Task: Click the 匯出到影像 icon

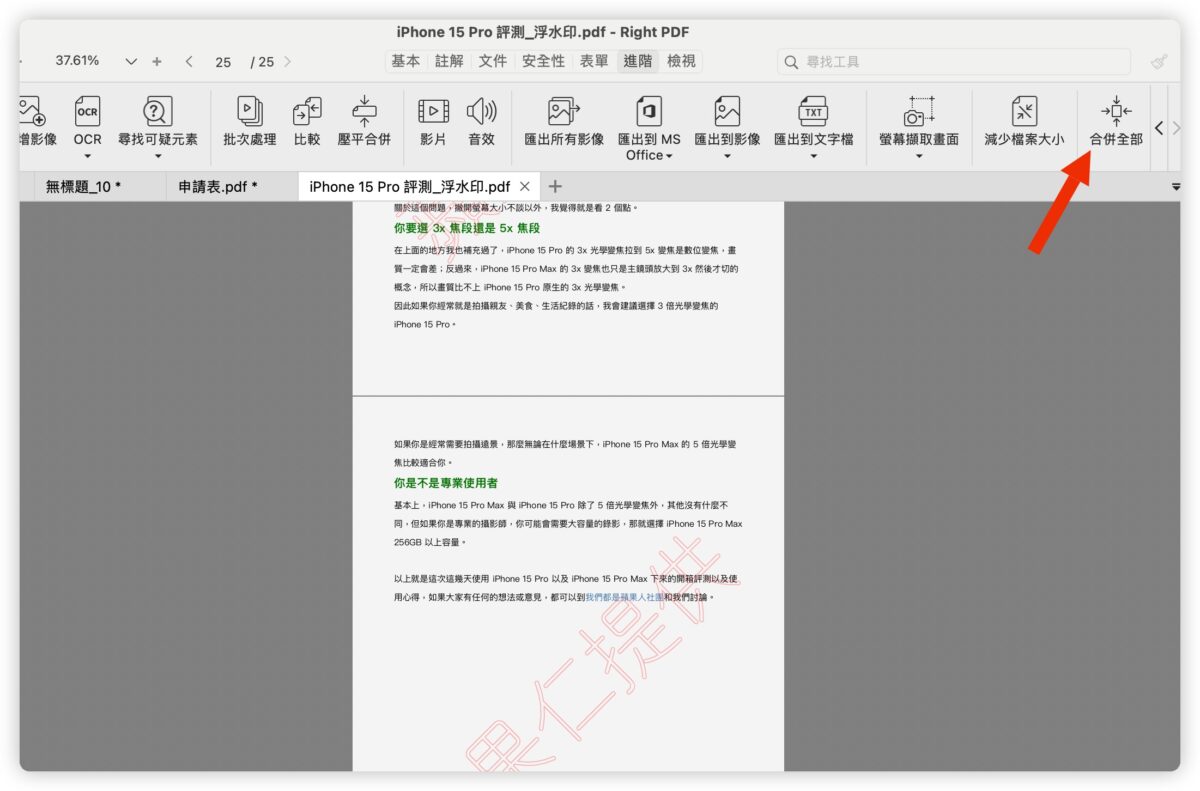Action: tap(727, 111)
